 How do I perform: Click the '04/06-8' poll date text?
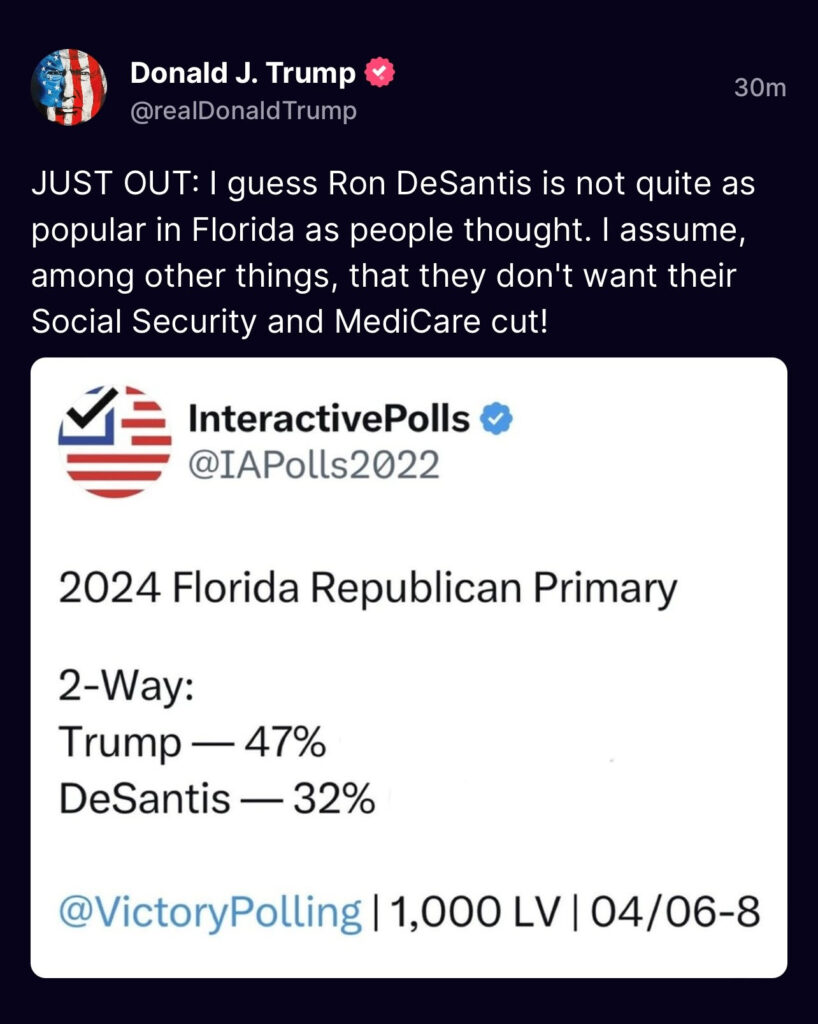[676, 912]
